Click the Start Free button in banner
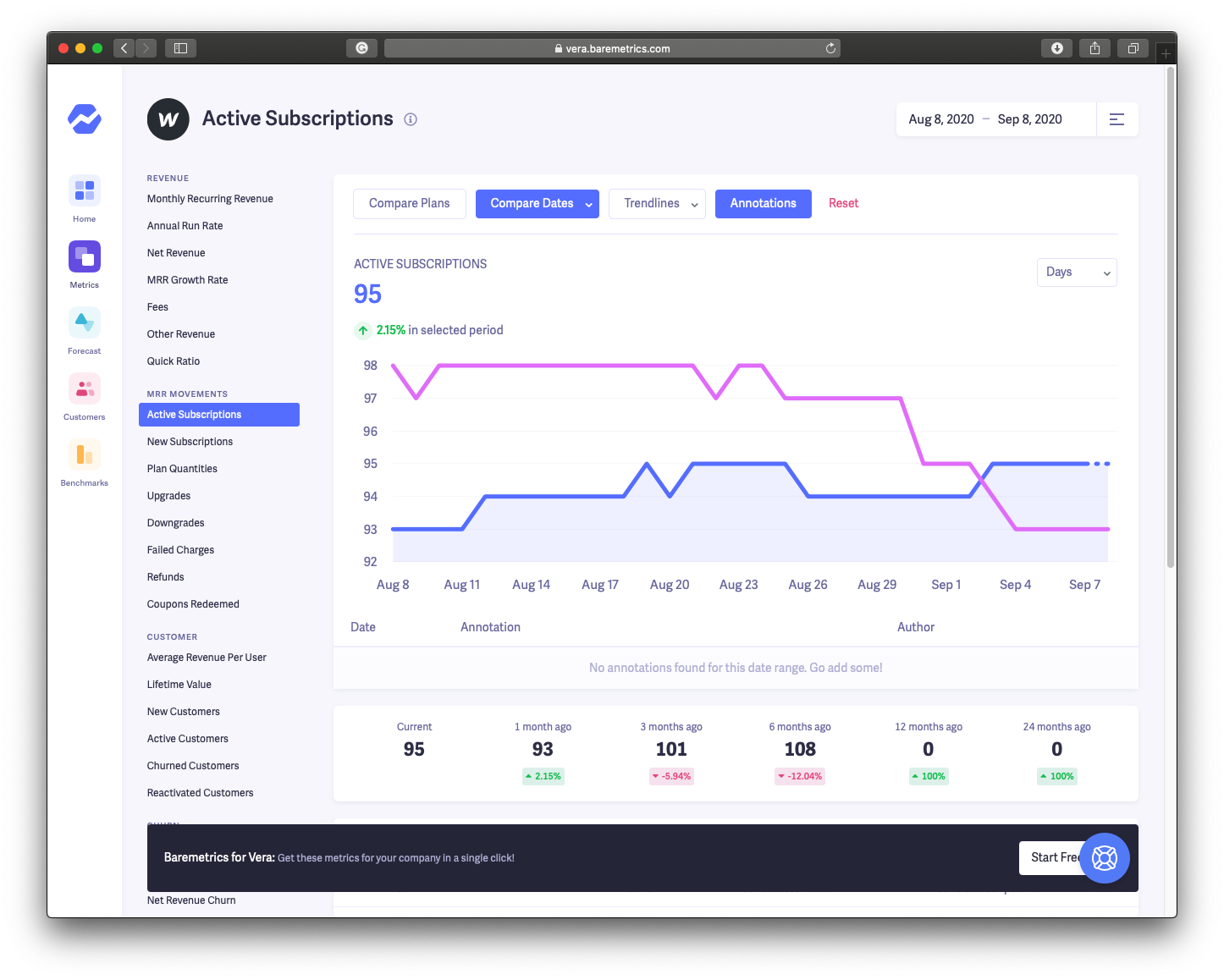This screenshot has width=1224, height=980. (1052, 858)
